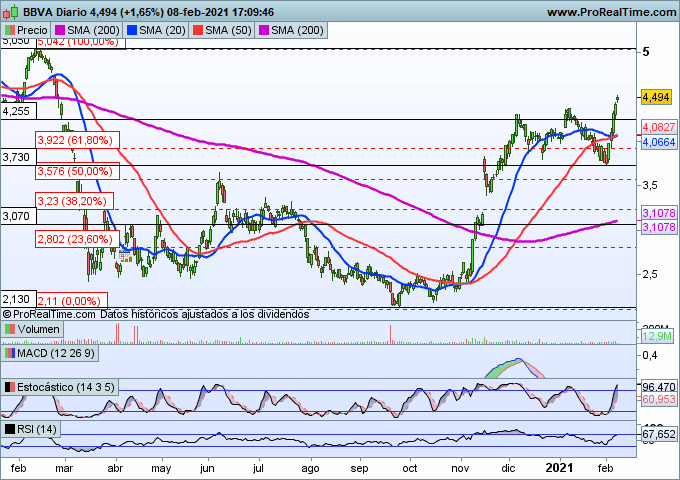
Task: Click the Fibonacci label 5,042 (100,00%)
Action: (x=81, y=43)
